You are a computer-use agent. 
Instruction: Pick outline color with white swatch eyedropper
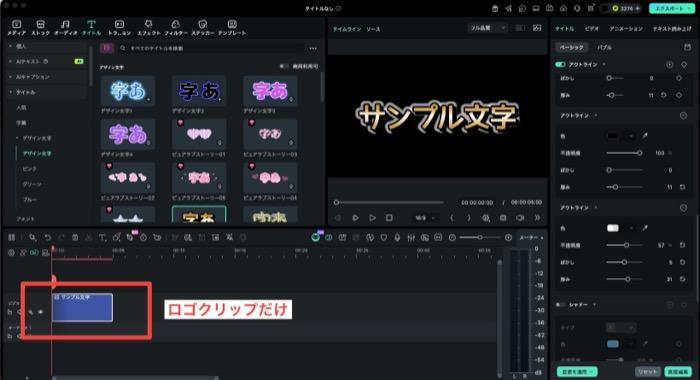[645, 228]
